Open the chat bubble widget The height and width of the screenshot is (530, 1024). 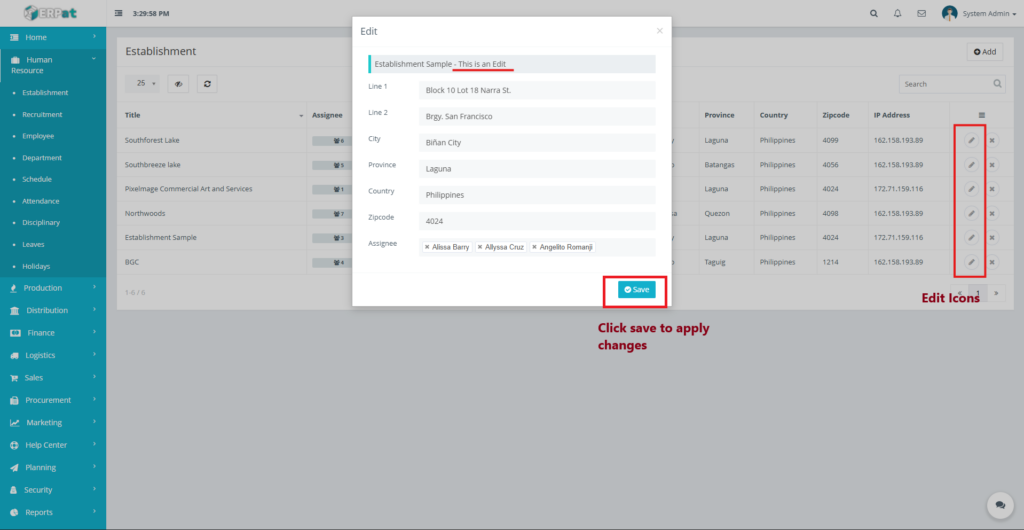(x=999, y=505)
